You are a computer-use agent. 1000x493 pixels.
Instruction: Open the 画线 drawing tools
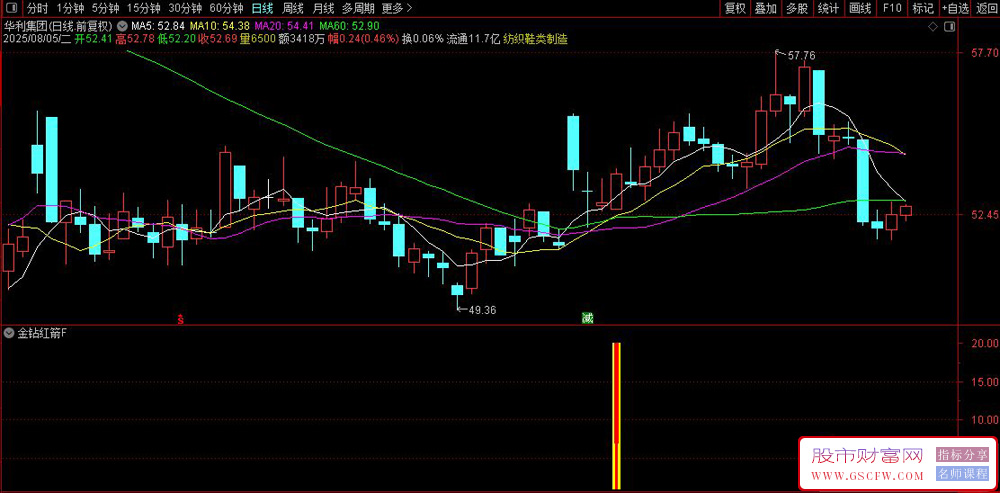[860, 8]
